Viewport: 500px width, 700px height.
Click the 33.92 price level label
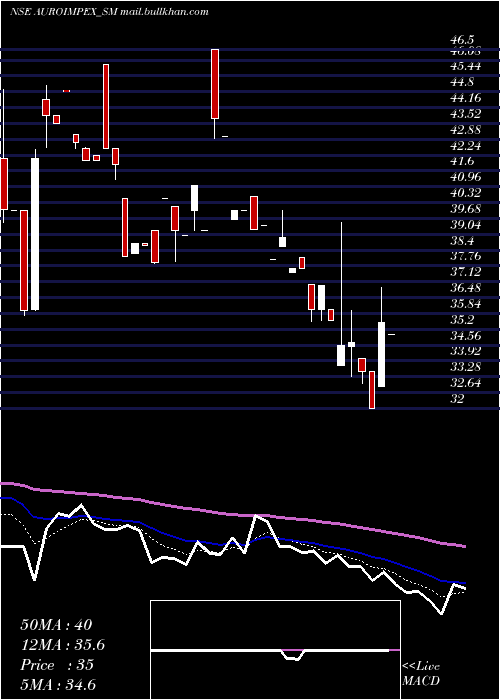pos(466,351)
